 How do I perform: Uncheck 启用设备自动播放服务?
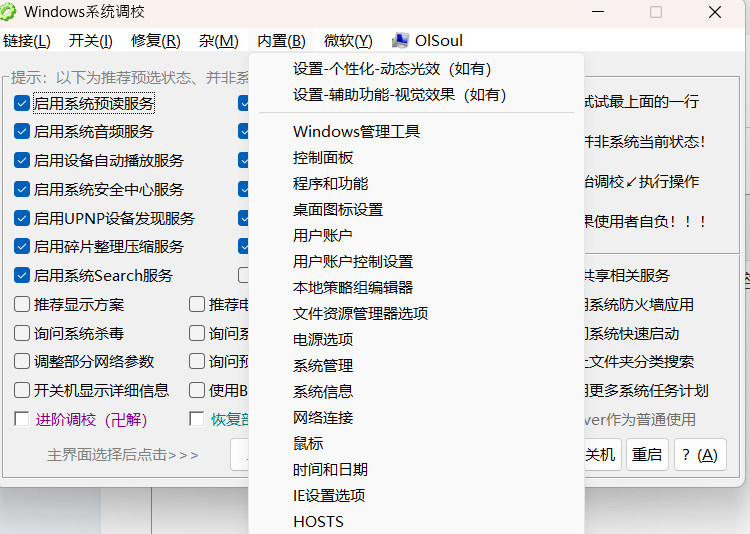[x=22, y=160]
